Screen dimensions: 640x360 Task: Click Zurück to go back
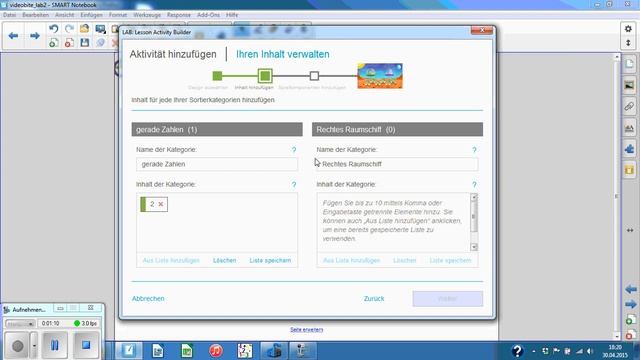pos(374,299)
